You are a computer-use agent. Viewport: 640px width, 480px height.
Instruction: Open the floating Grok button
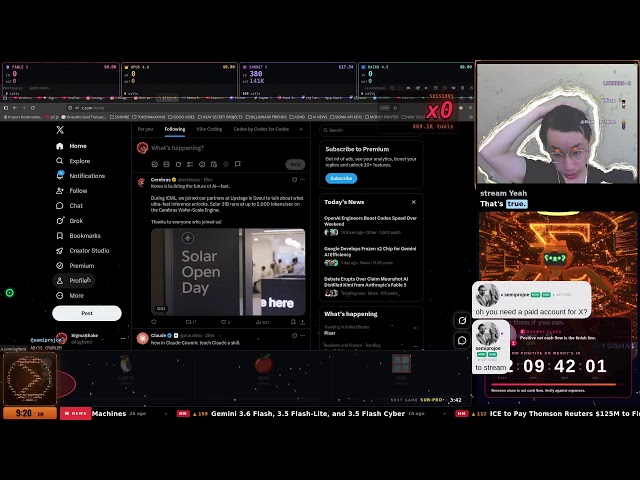(462, 320)
